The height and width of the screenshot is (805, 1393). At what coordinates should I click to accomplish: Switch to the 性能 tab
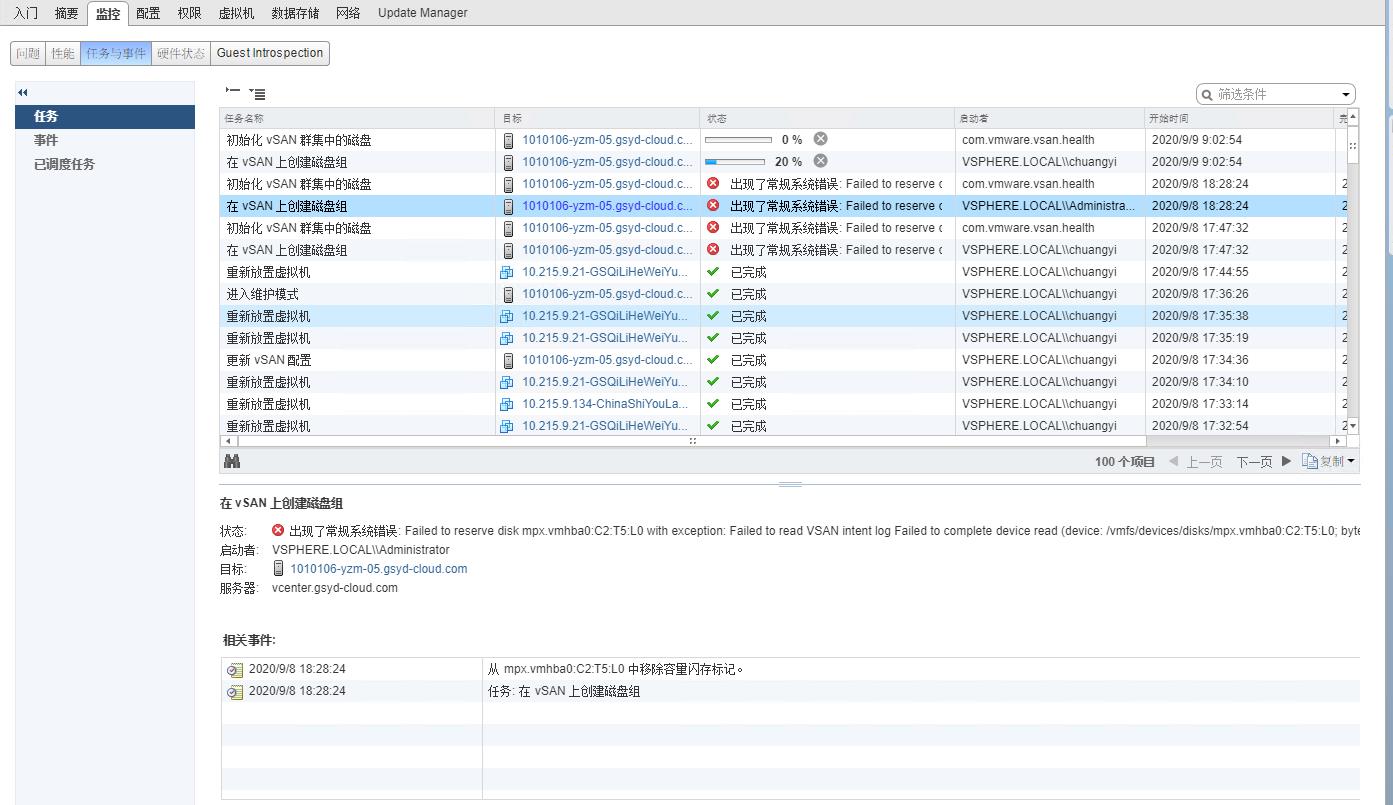pyautogui.click(x=61, y=53)
